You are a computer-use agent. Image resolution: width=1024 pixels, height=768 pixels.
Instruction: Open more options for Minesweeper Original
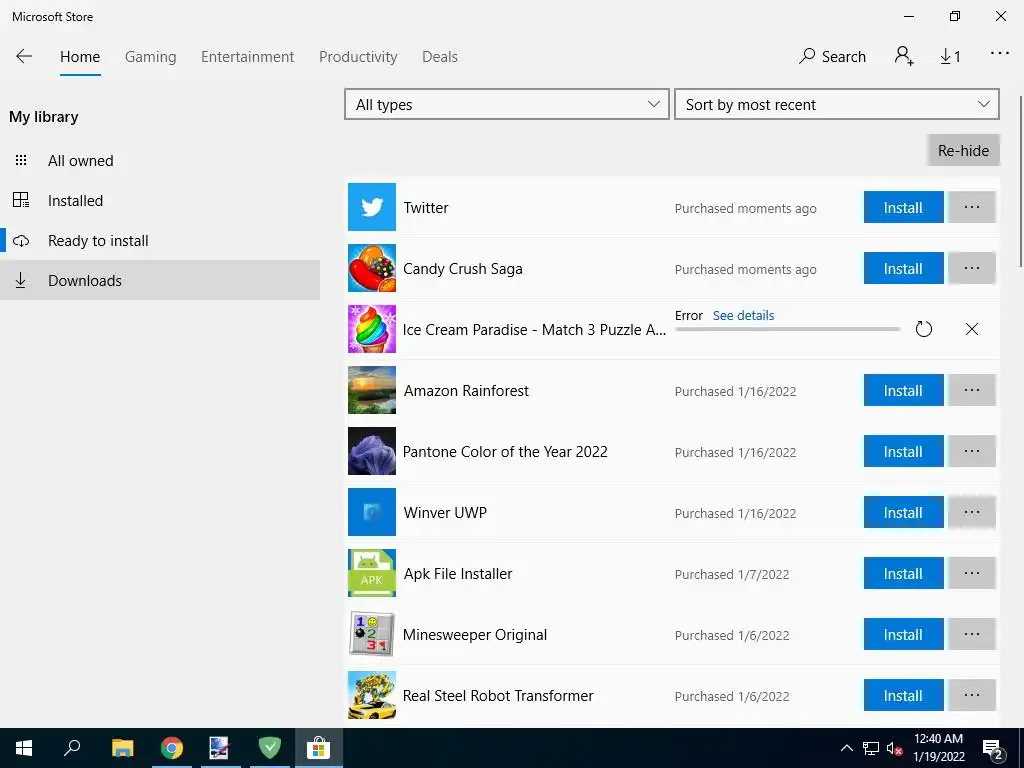(x=972, y=633)
